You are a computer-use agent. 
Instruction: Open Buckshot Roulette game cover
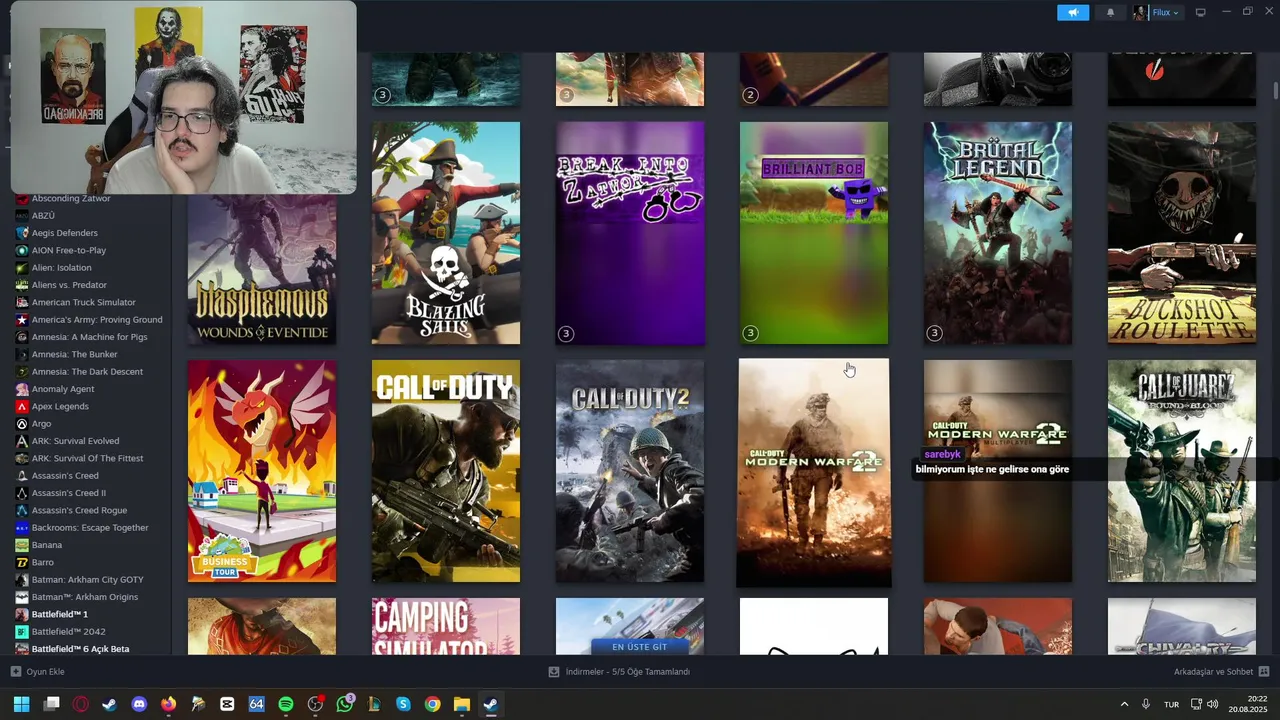(1182, 233)
